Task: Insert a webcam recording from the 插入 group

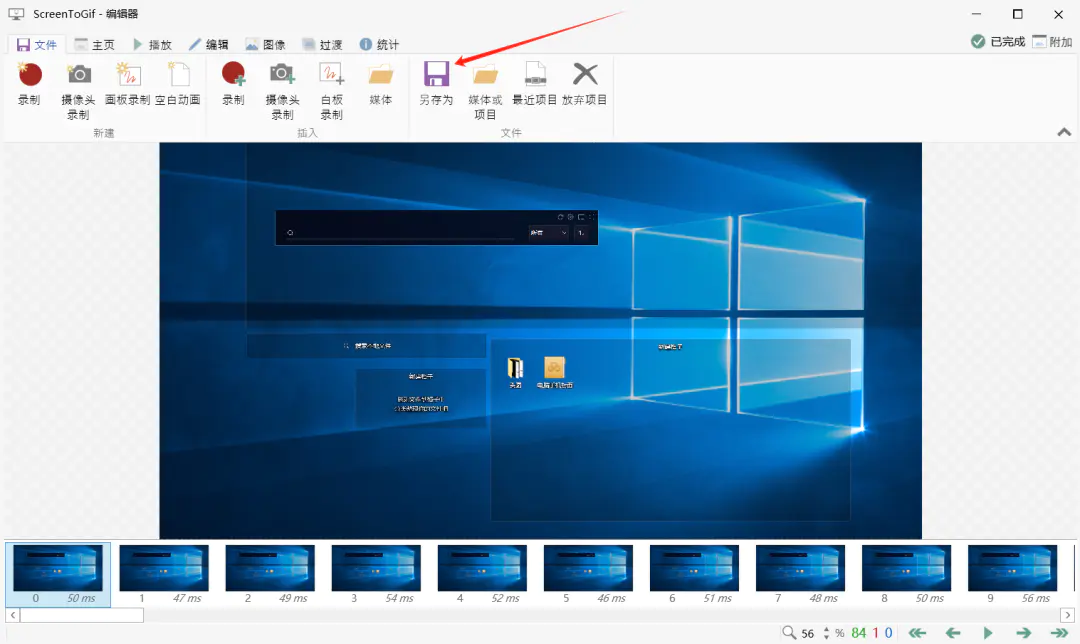Action: 282,91
